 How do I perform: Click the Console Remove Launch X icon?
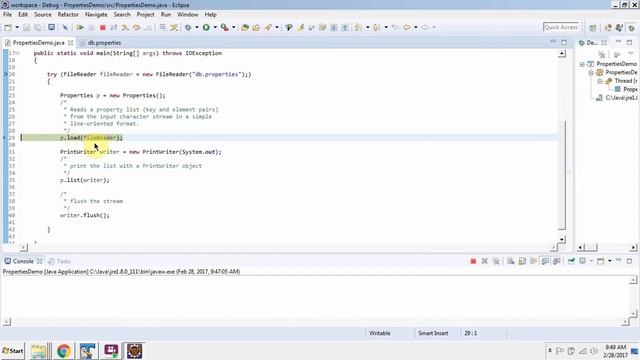[x=484, y=261]
